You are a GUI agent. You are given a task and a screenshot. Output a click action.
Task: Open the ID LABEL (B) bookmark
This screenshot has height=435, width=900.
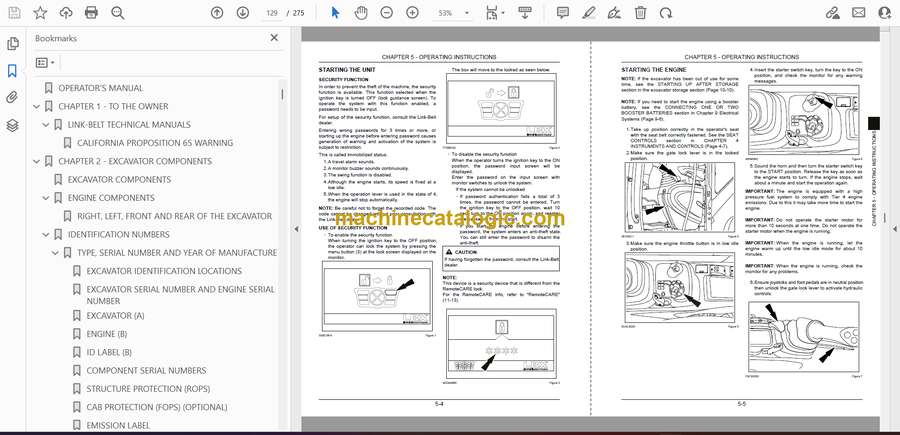point(109,352)
